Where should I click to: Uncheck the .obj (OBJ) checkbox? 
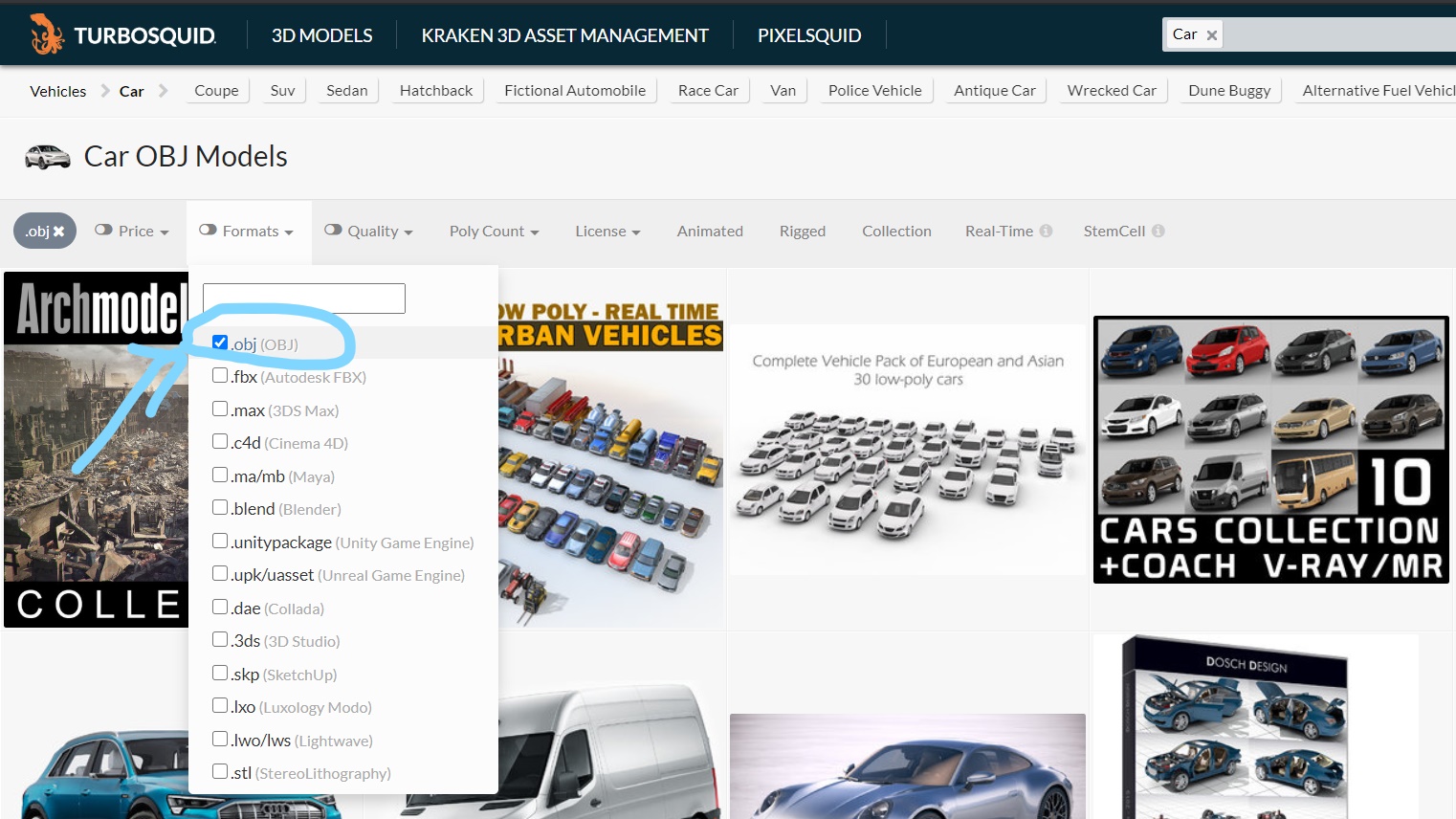[x=220, y=343]
